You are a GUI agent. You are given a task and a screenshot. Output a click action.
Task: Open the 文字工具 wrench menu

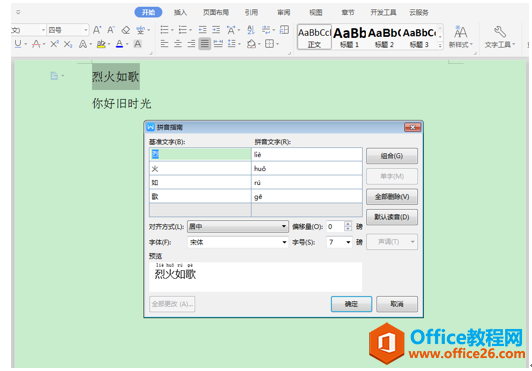point(499,37)
